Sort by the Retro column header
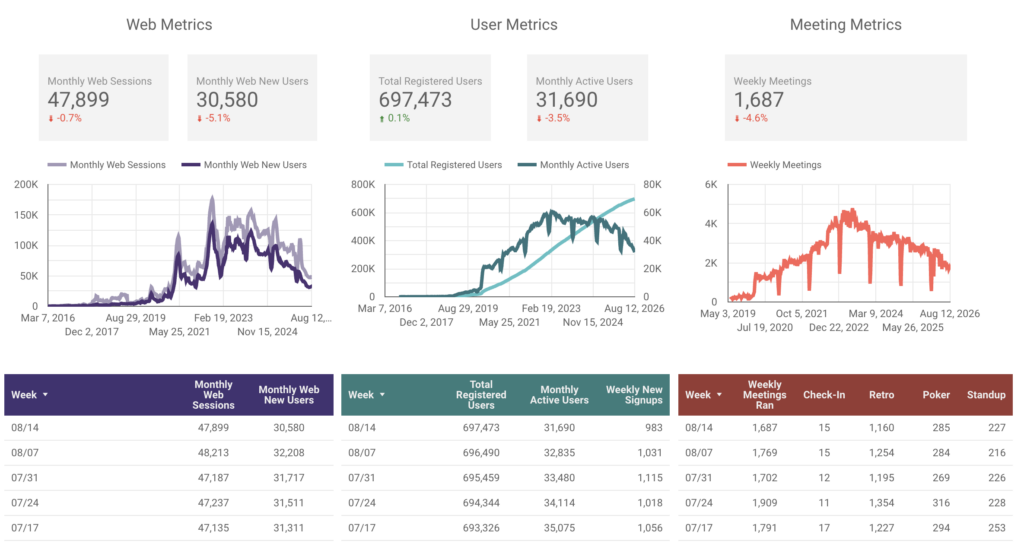This screenshot has height=553, width=1024. tap(881, 395)
